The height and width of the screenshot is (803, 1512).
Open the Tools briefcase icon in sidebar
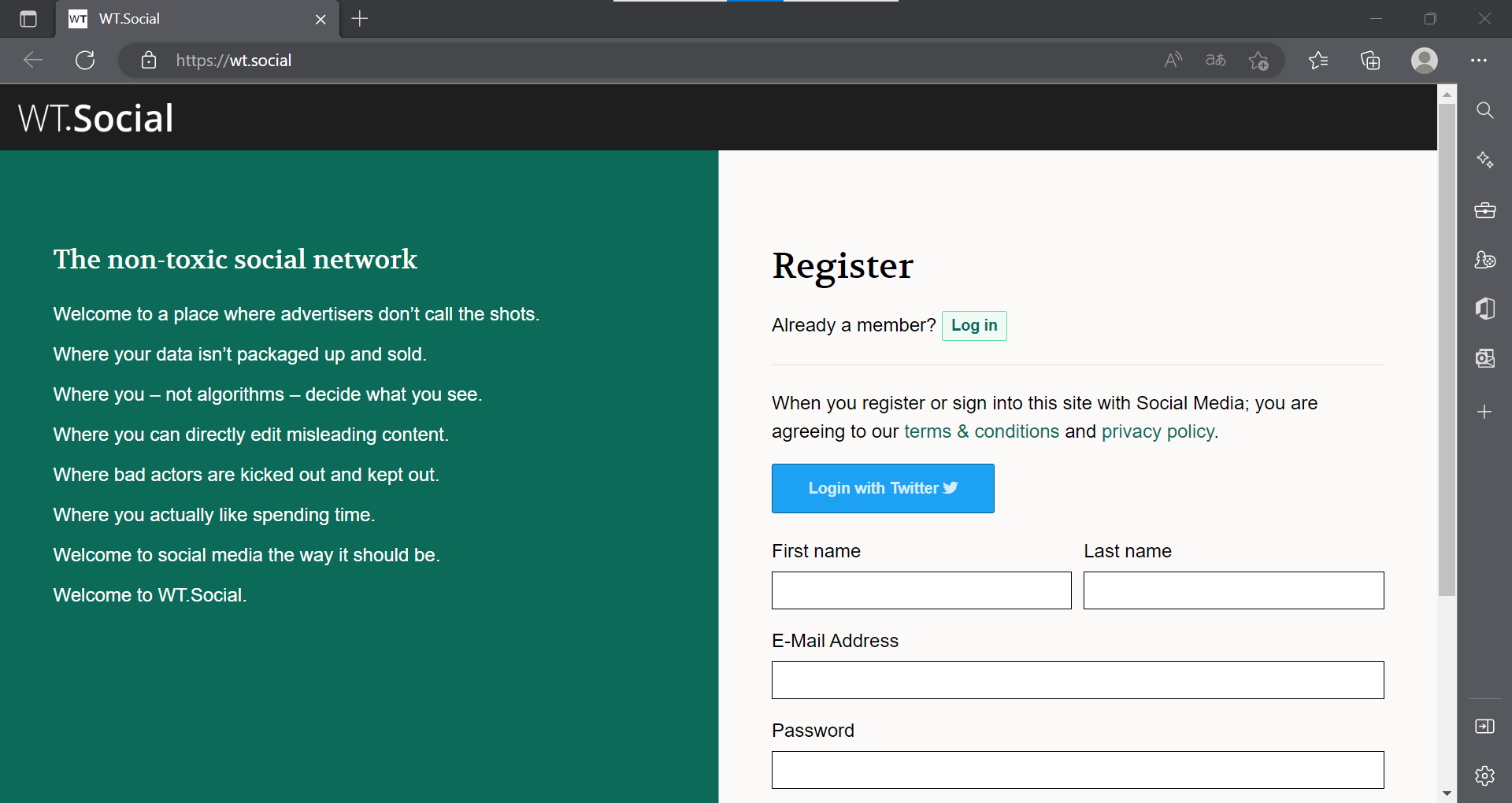tap(1485, 210)
